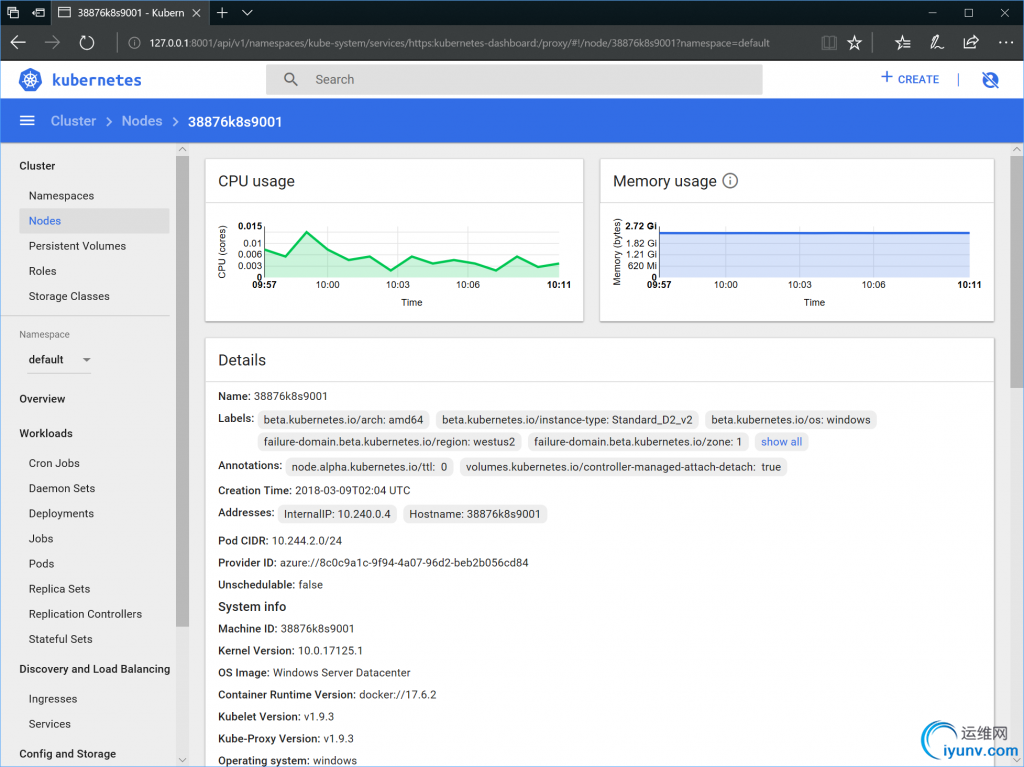The height and width of the screenshot is (767, 1024).
Task: Click the sidebar scroll-down arrow
Action: tap(182, 760)
